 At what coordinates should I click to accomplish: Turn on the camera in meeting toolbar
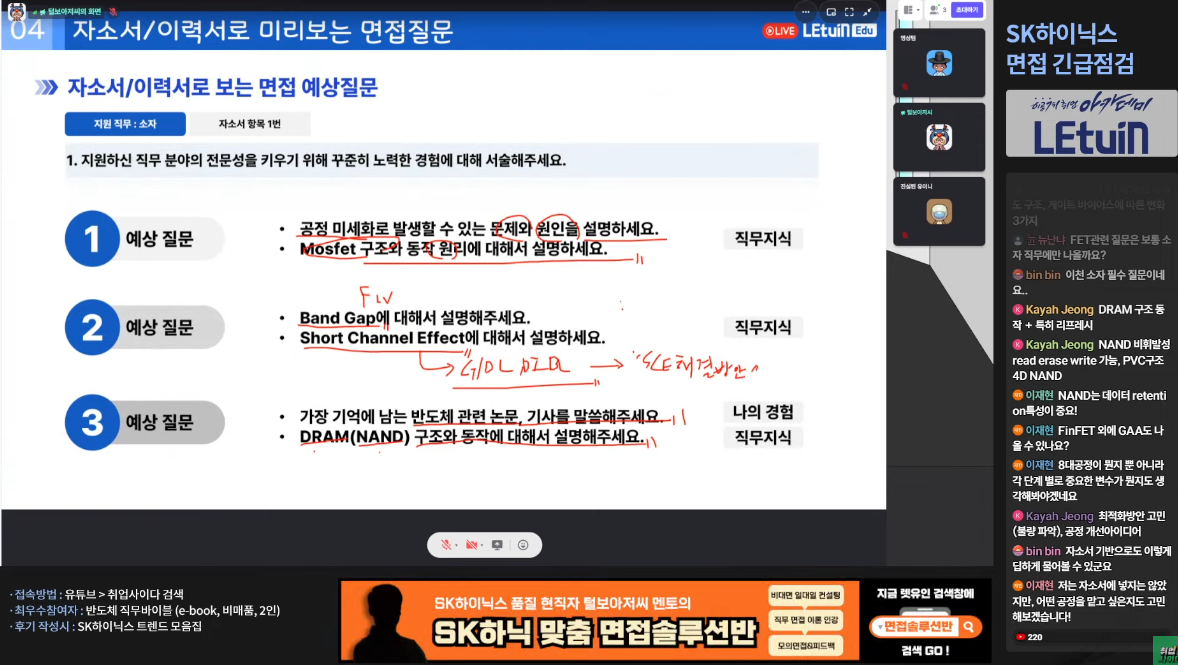469,545
